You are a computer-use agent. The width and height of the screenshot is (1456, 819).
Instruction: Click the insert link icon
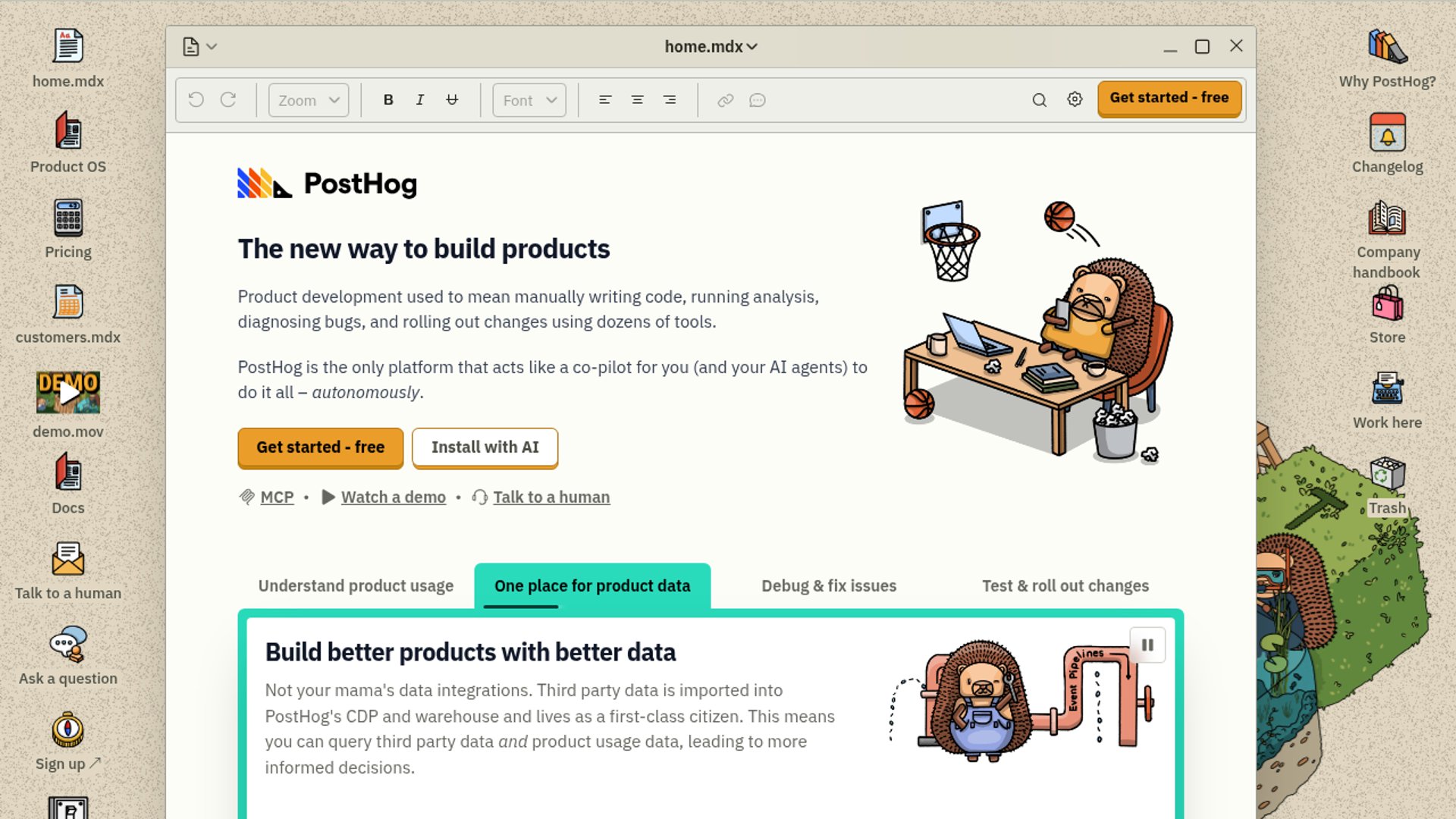(x=726, y=100)
